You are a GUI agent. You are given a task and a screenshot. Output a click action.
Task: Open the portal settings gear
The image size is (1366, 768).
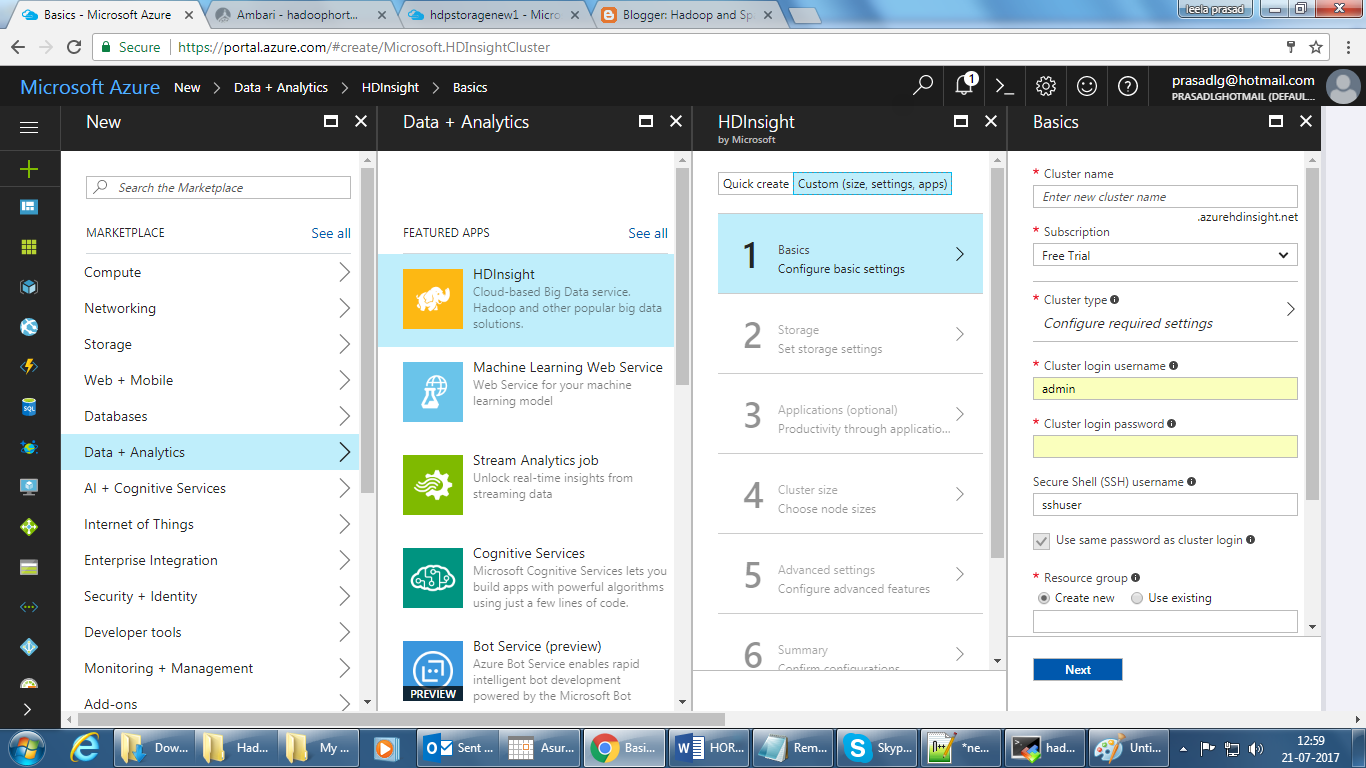click(x=1046, y=86)
